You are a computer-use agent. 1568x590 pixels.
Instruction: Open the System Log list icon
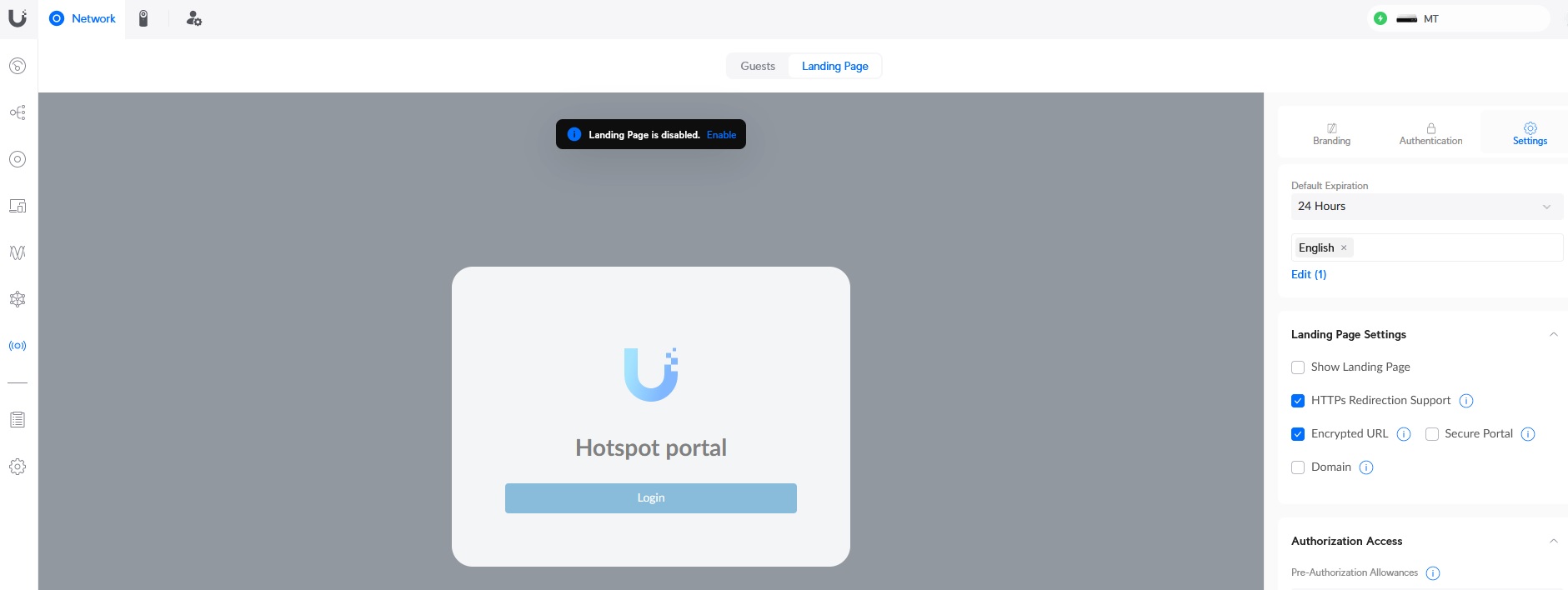tap(18, 420)
